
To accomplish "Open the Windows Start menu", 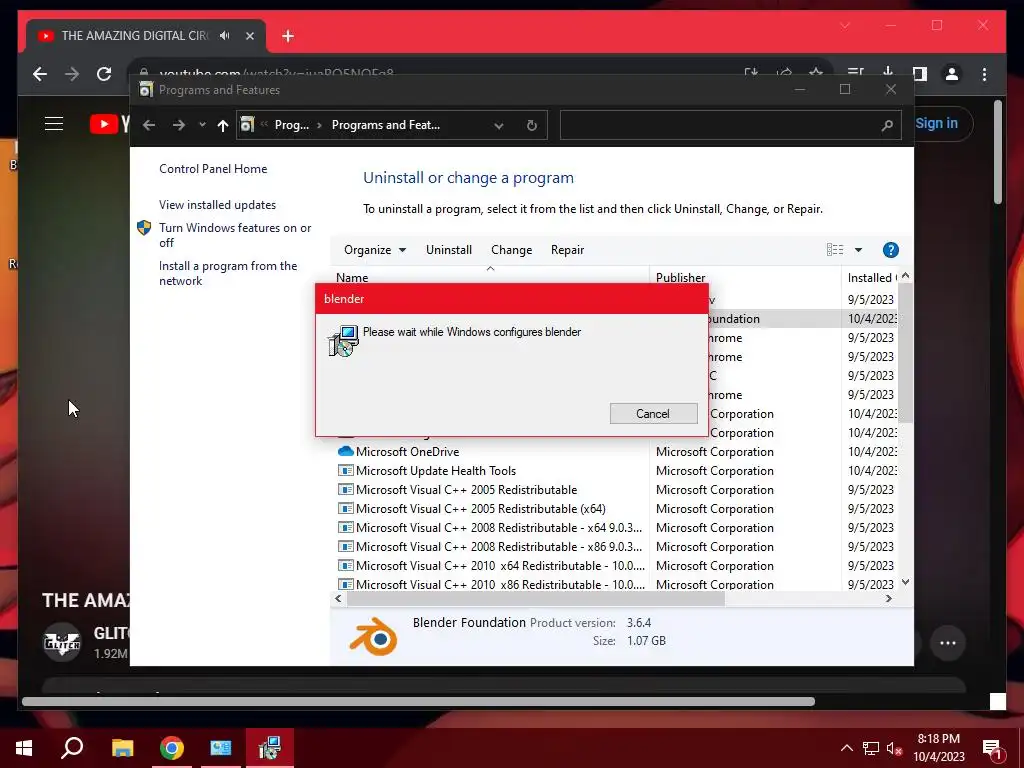I will [24, 748].
